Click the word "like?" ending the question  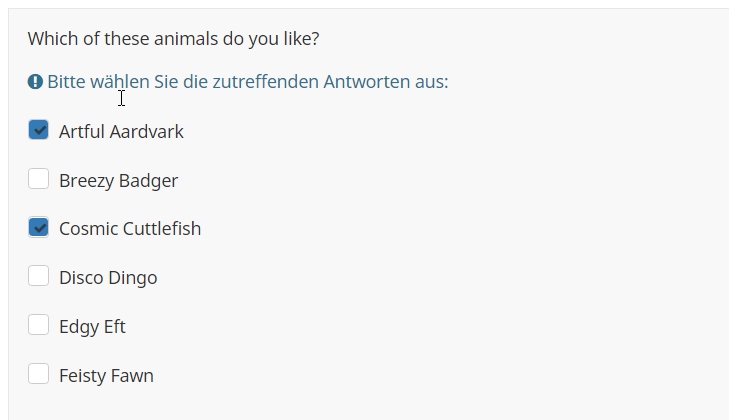click(x=300, y=39)
